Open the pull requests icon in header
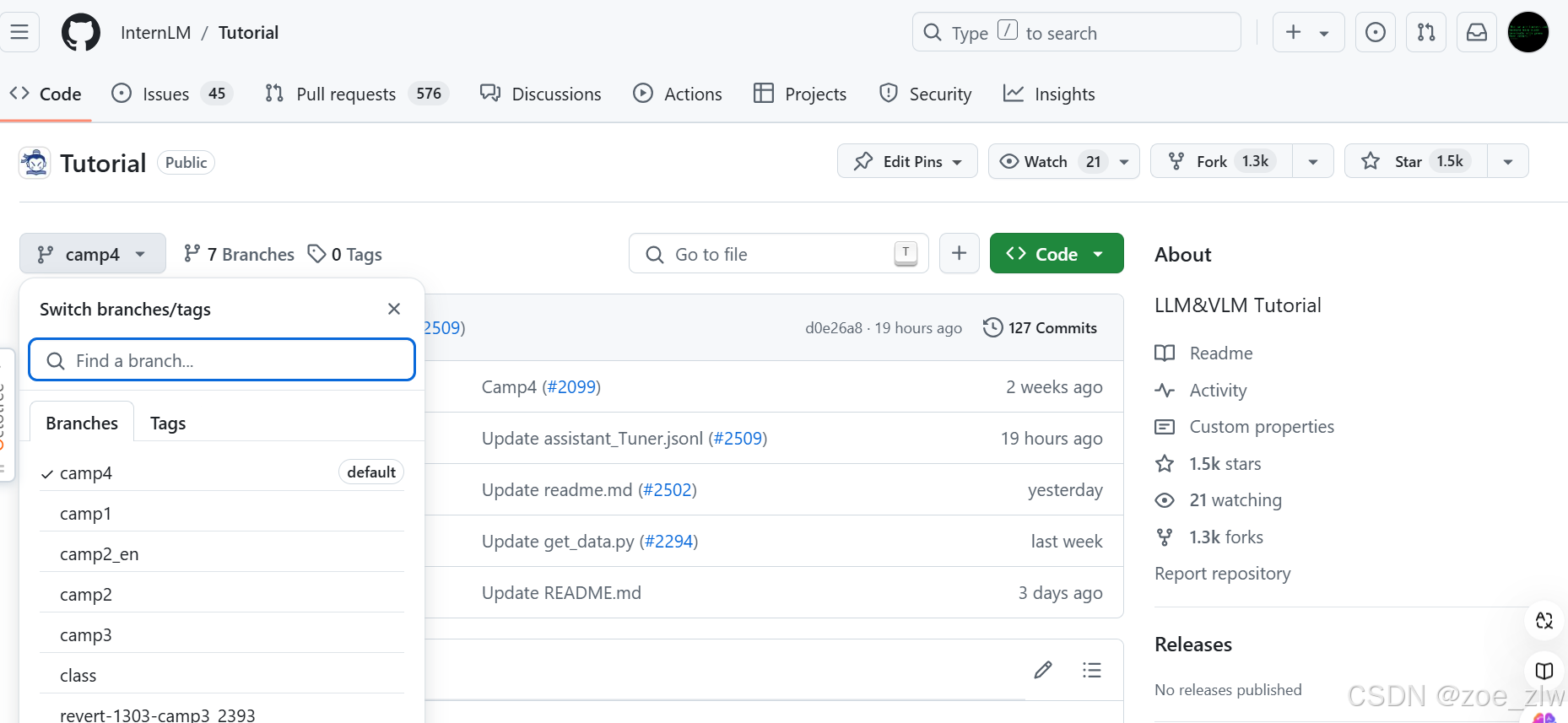The width and height of the screenshot is (1568, 723). pyautogui.click(x=1426, y=32)
